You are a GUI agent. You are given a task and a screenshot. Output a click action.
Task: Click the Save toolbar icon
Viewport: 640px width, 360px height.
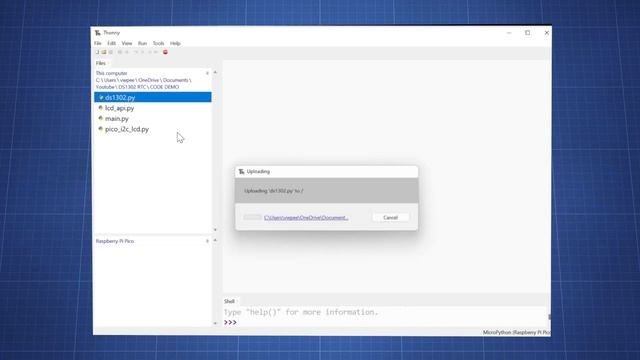[x=111, y=52]
